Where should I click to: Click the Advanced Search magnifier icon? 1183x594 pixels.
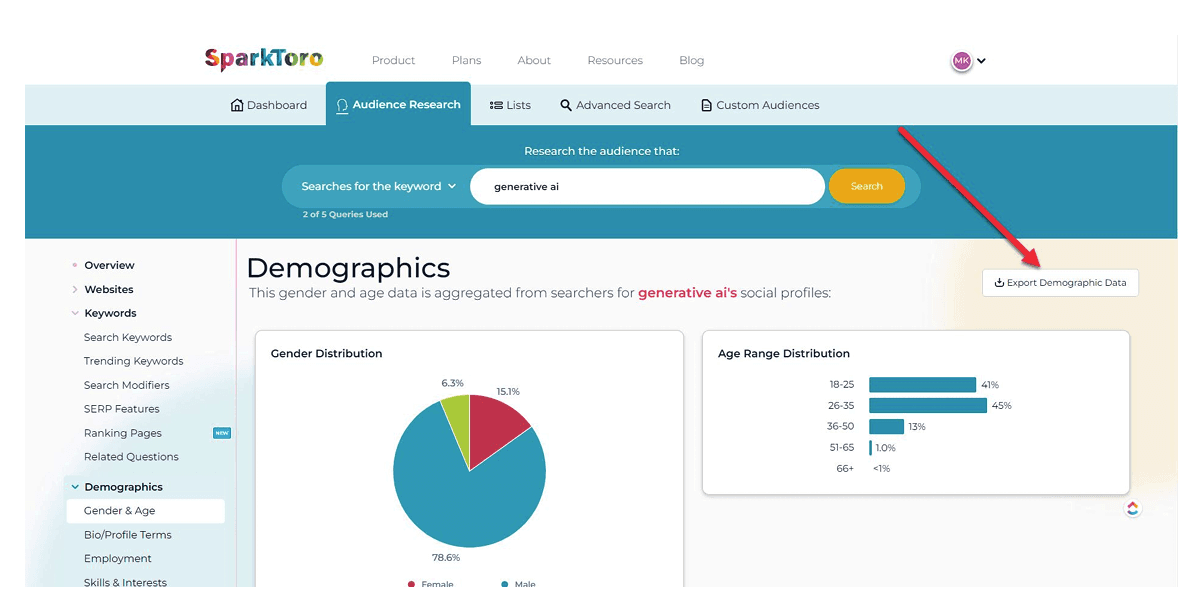(566, 105)
